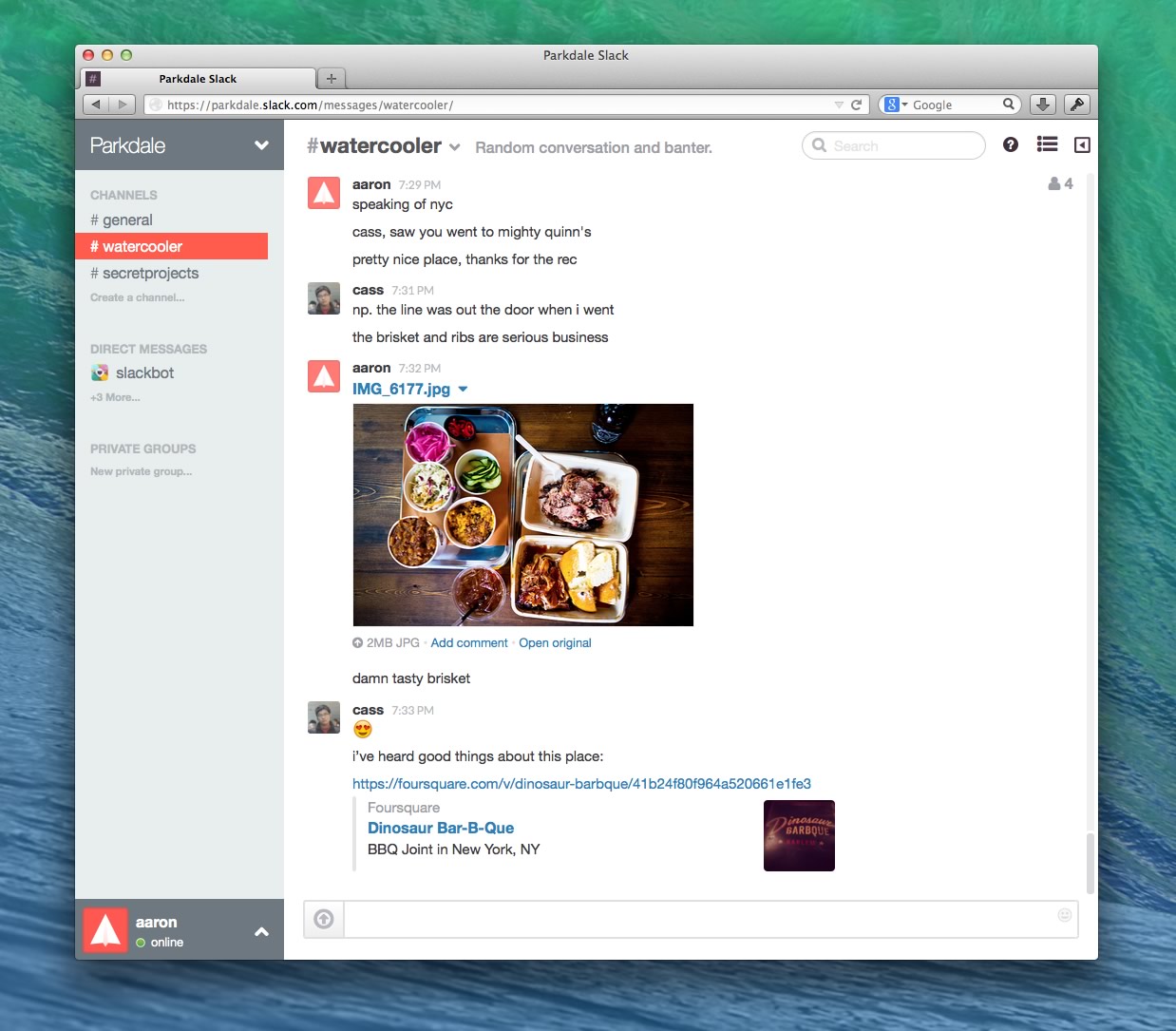The image size is (1176, 1031).
Task: Click aaron's avatar on the 7:32 PM message
Action: (324, 376)
